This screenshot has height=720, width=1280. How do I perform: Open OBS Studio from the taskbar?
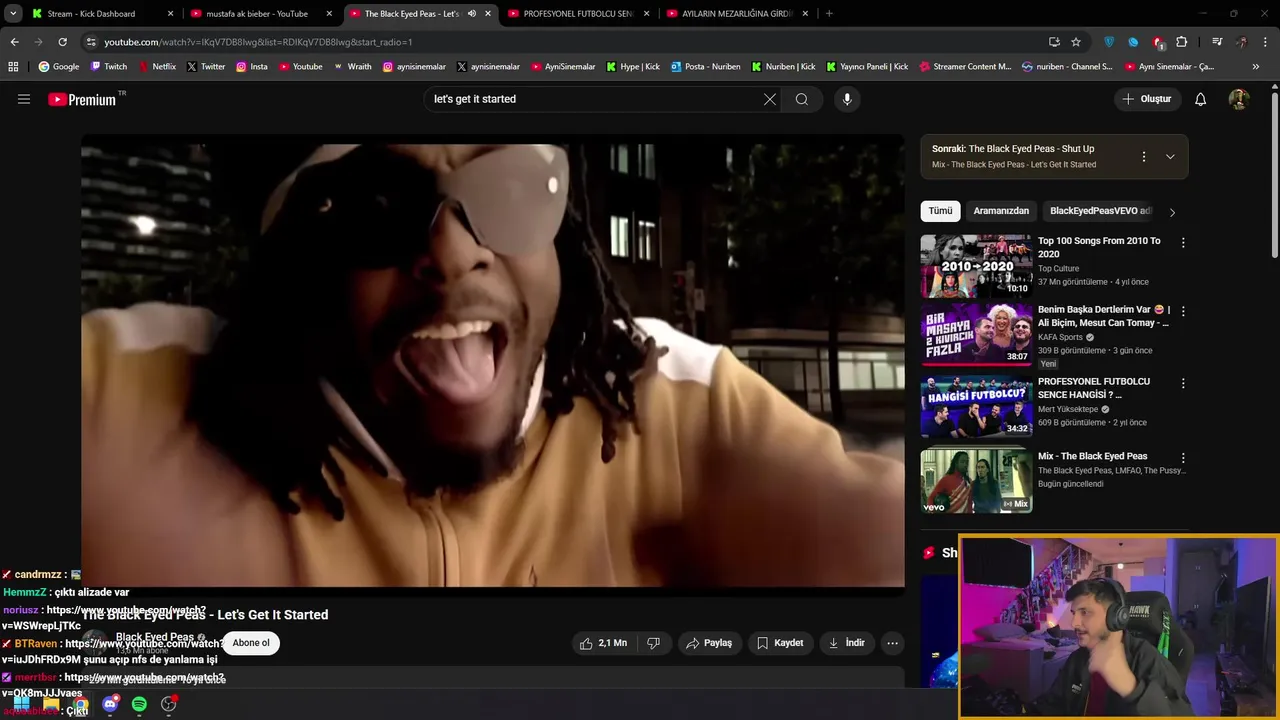169,705
